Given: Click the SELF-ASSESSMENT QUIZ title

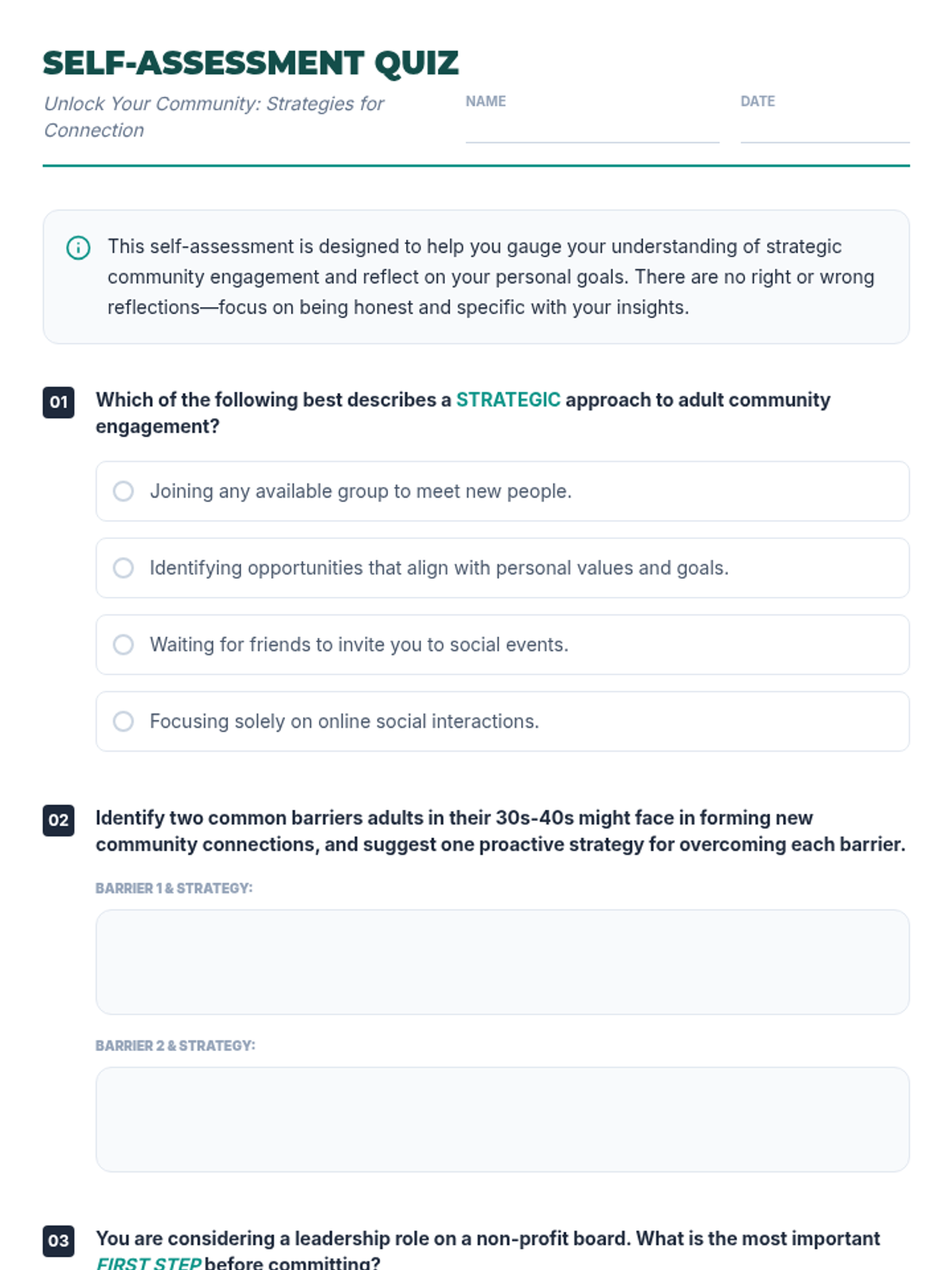Looking at the screenshot, I should [251, 63].
